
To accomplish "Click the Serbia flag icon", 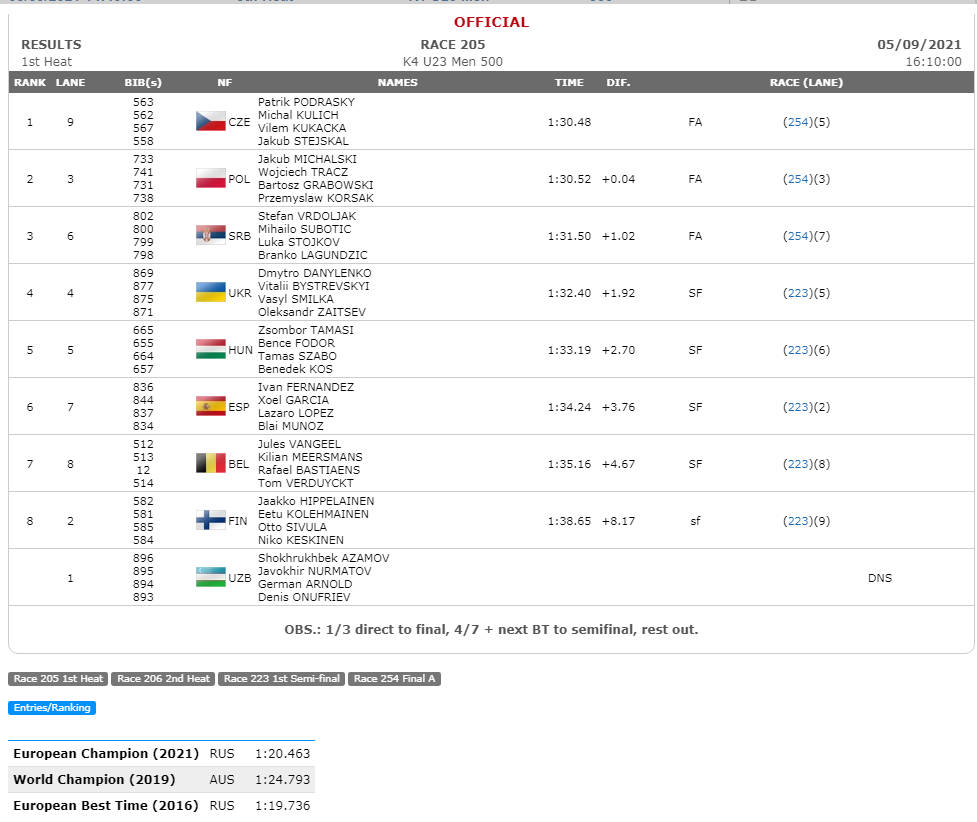I will pyautogui.click(x=211, y=236).
